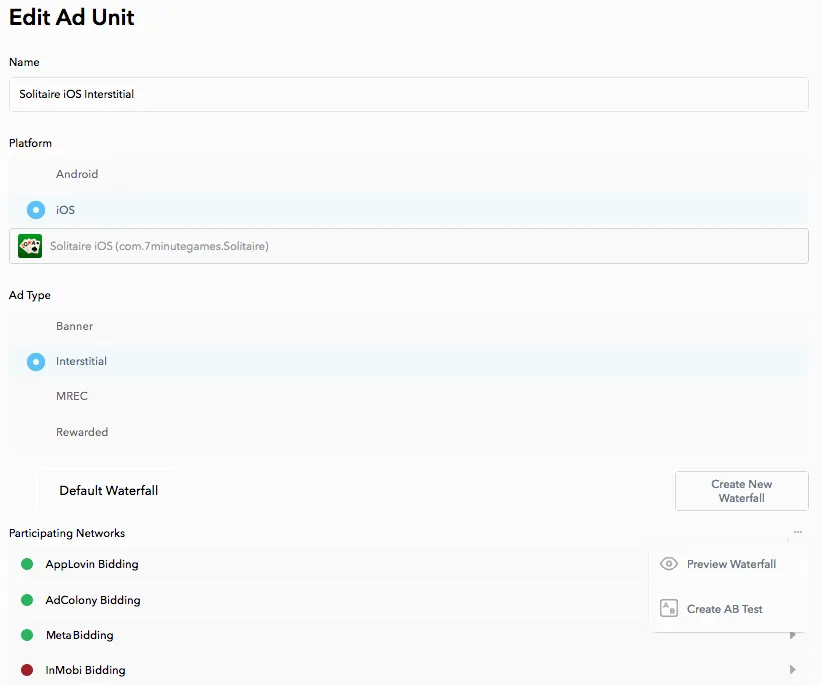Click red status dot for InMobi Bidding
The image size is (822, 685).
pos(27,670)
